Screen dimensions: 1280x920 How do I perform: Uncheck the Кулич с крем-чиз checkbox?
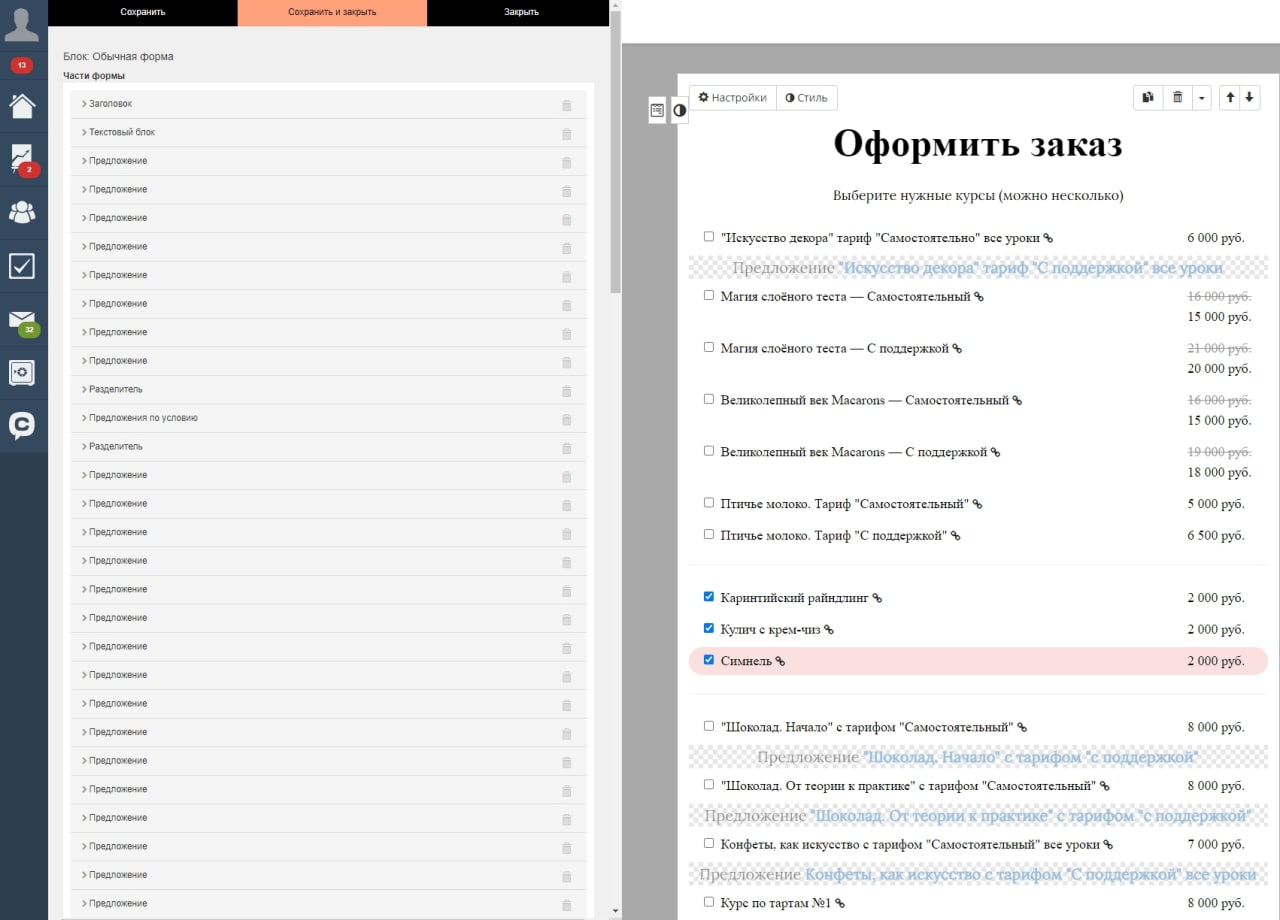point(709,628)
